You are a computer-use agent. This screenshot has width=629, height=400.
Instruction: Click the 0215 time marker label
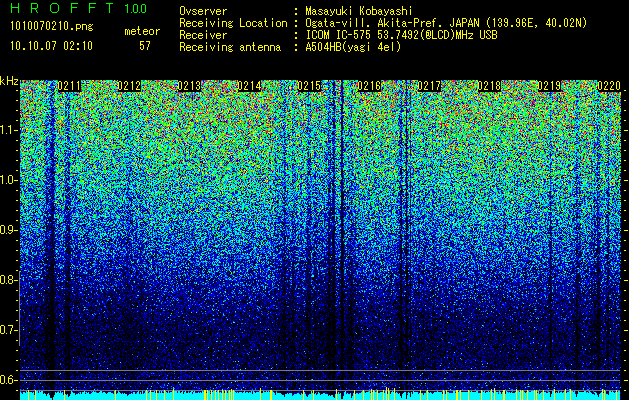pyautogui.click(x=309, y=86)
